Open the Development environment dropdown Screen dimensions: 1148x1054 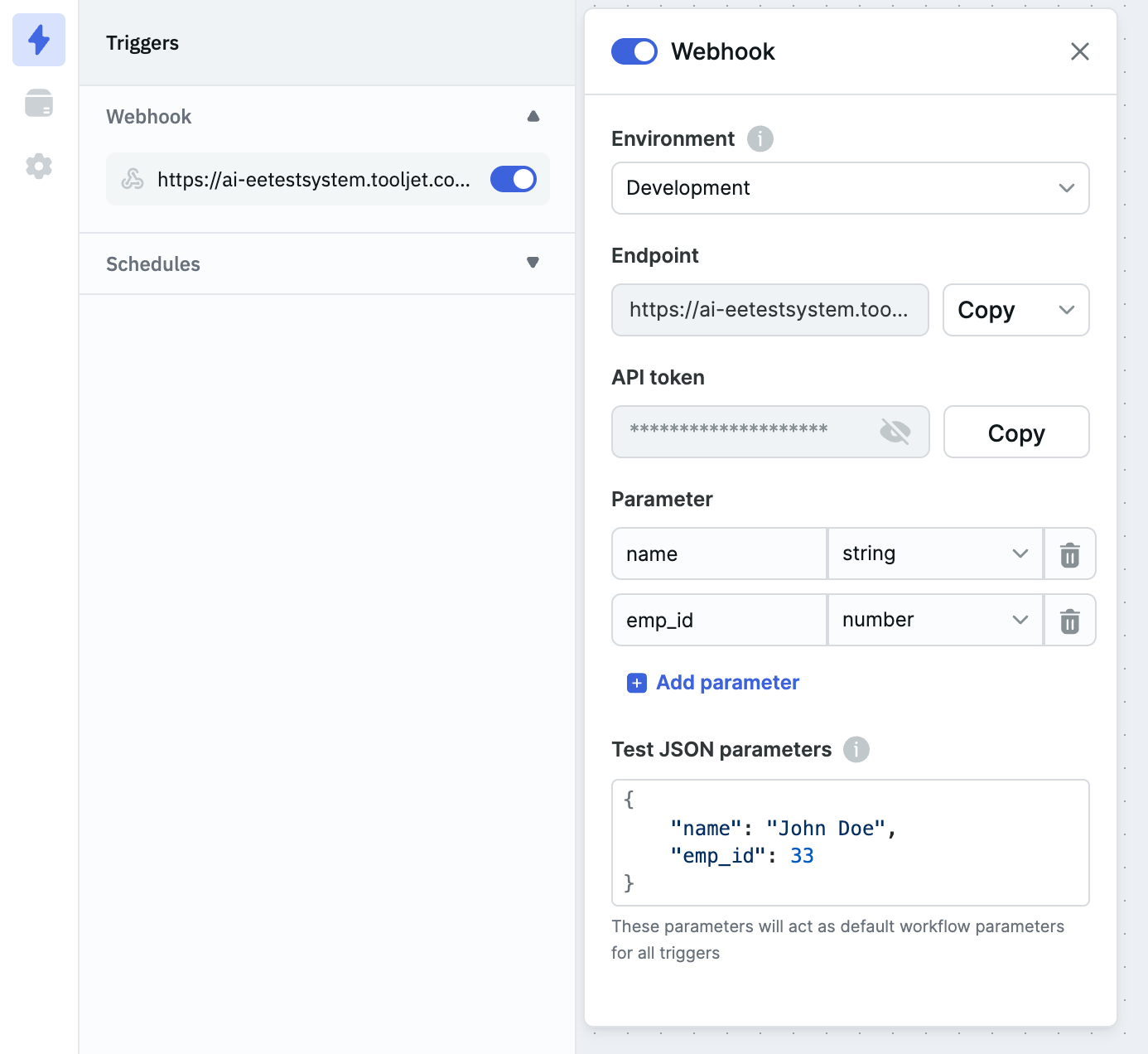coord(850,188)
